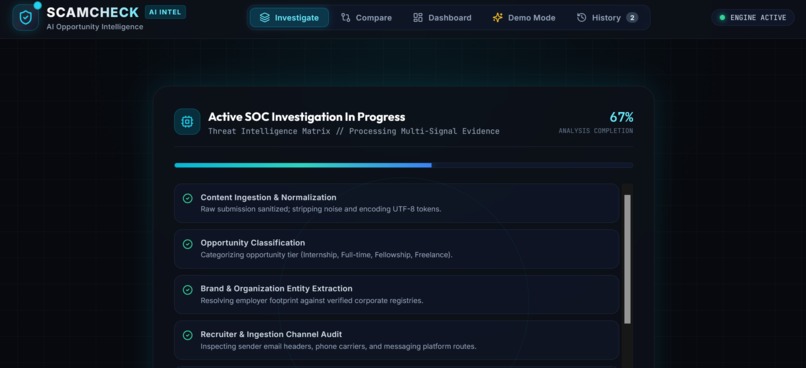
Task: Click the steps list scrollbar thumb
Action: pyautogui.click(x=627, y=259)
